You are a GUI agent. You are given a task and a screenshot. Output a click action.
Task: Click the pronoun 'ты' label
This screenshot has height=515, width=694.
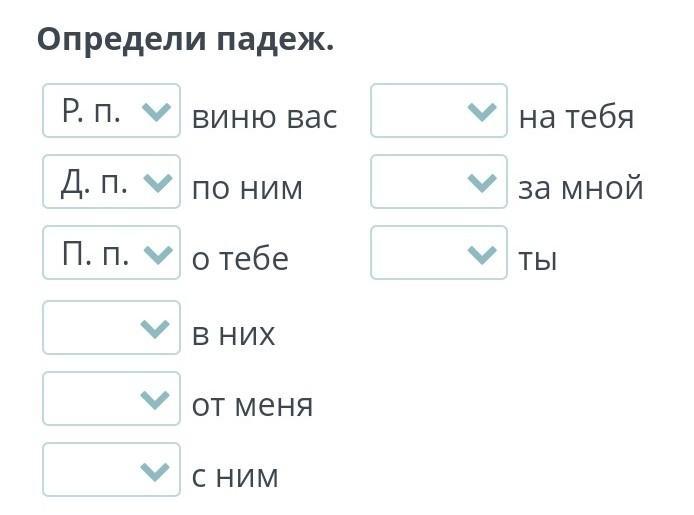pos(537,259)
